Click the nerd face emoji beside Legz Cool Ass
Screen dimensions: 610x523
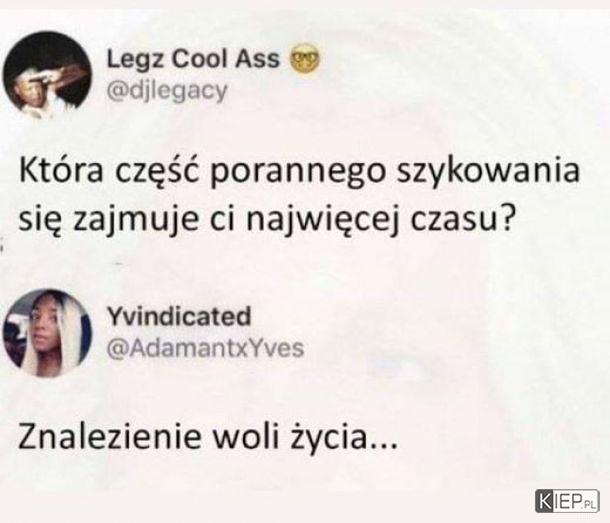(x=306, y=58)
